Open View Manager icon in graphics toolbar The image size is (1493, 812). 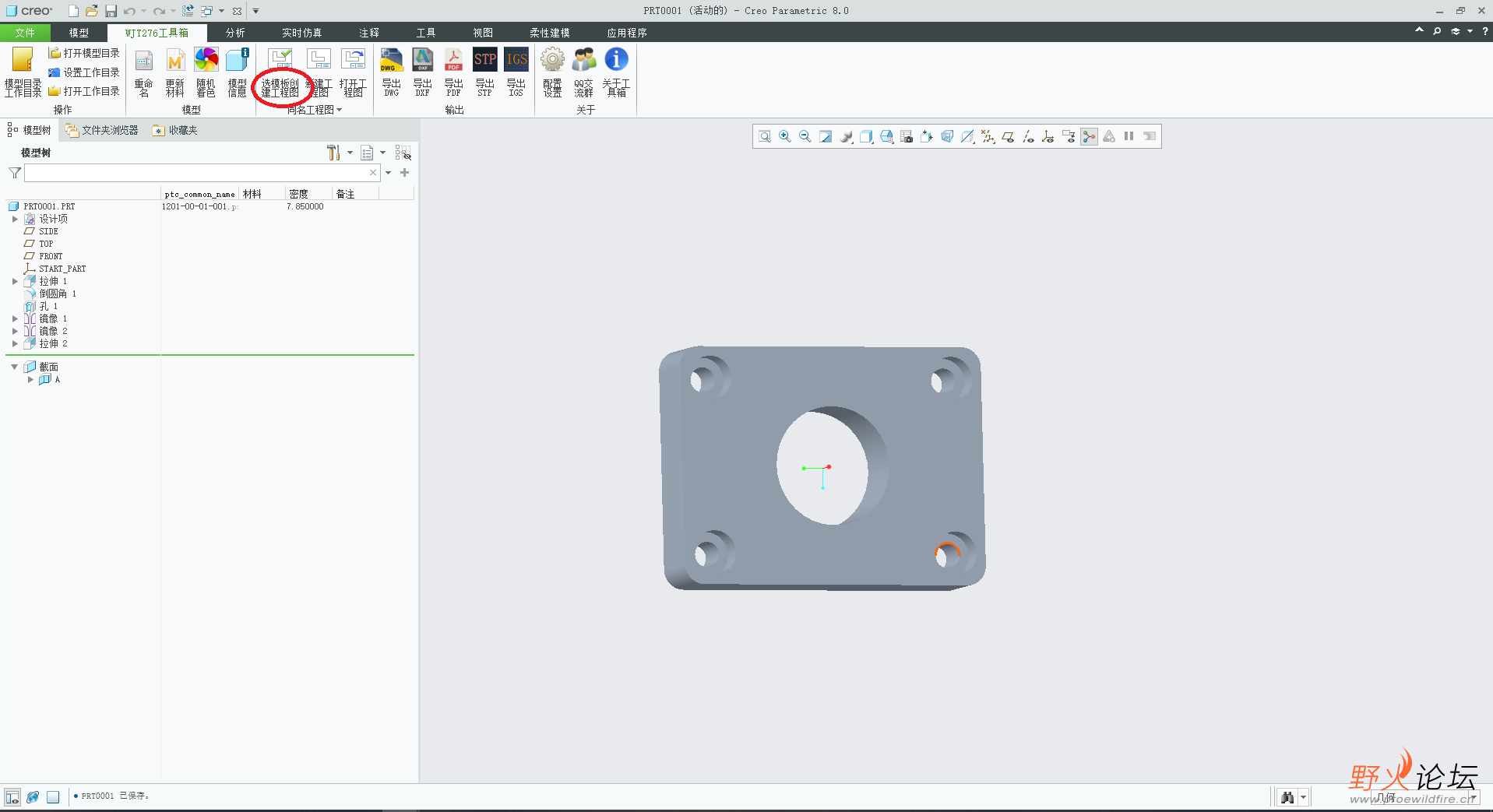907,136
